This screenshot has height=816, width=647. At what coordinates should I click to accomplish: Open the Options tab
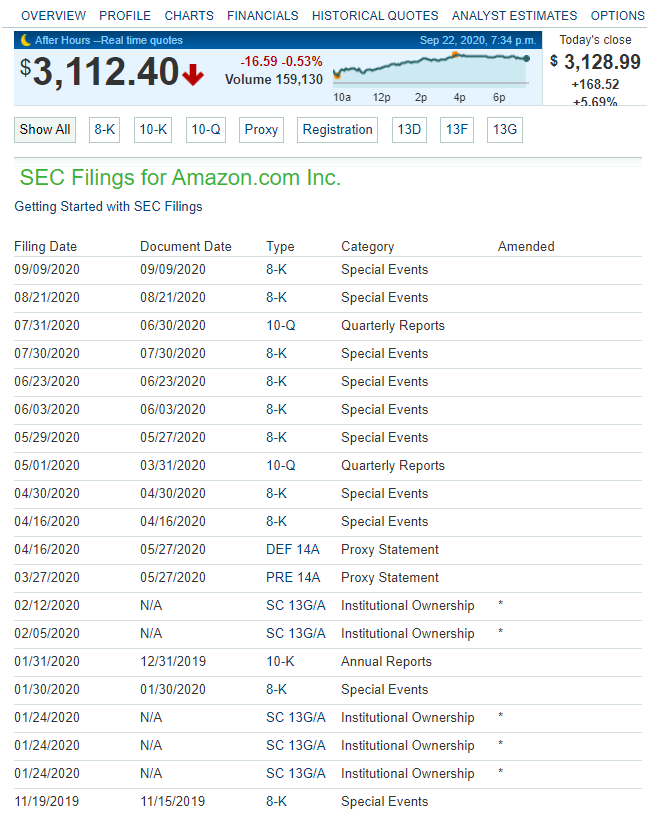[617, 16]
